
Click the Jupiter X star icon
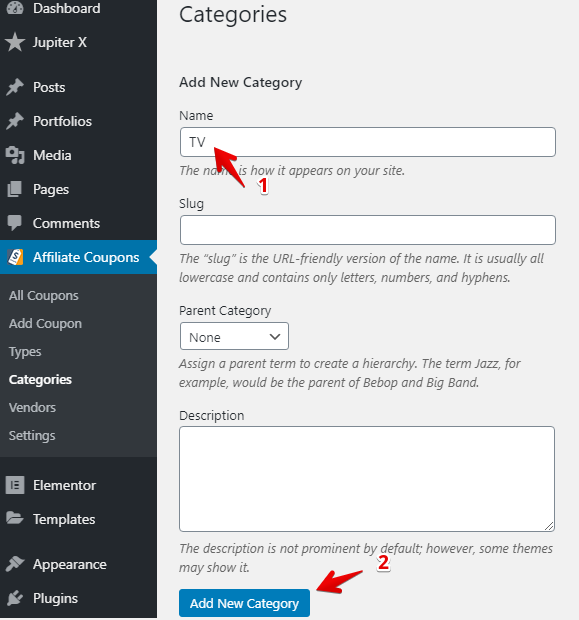pyautogui.click(x=15, y=42)
